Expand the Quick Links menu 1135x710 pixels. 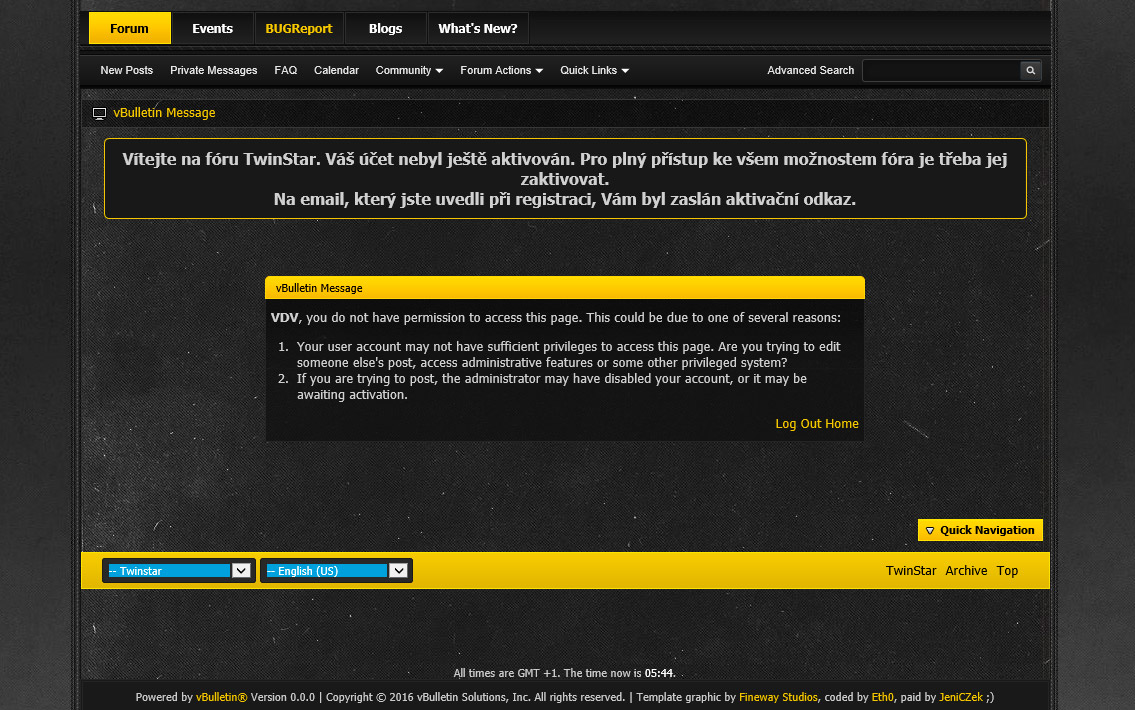click(x=594, y=70)
